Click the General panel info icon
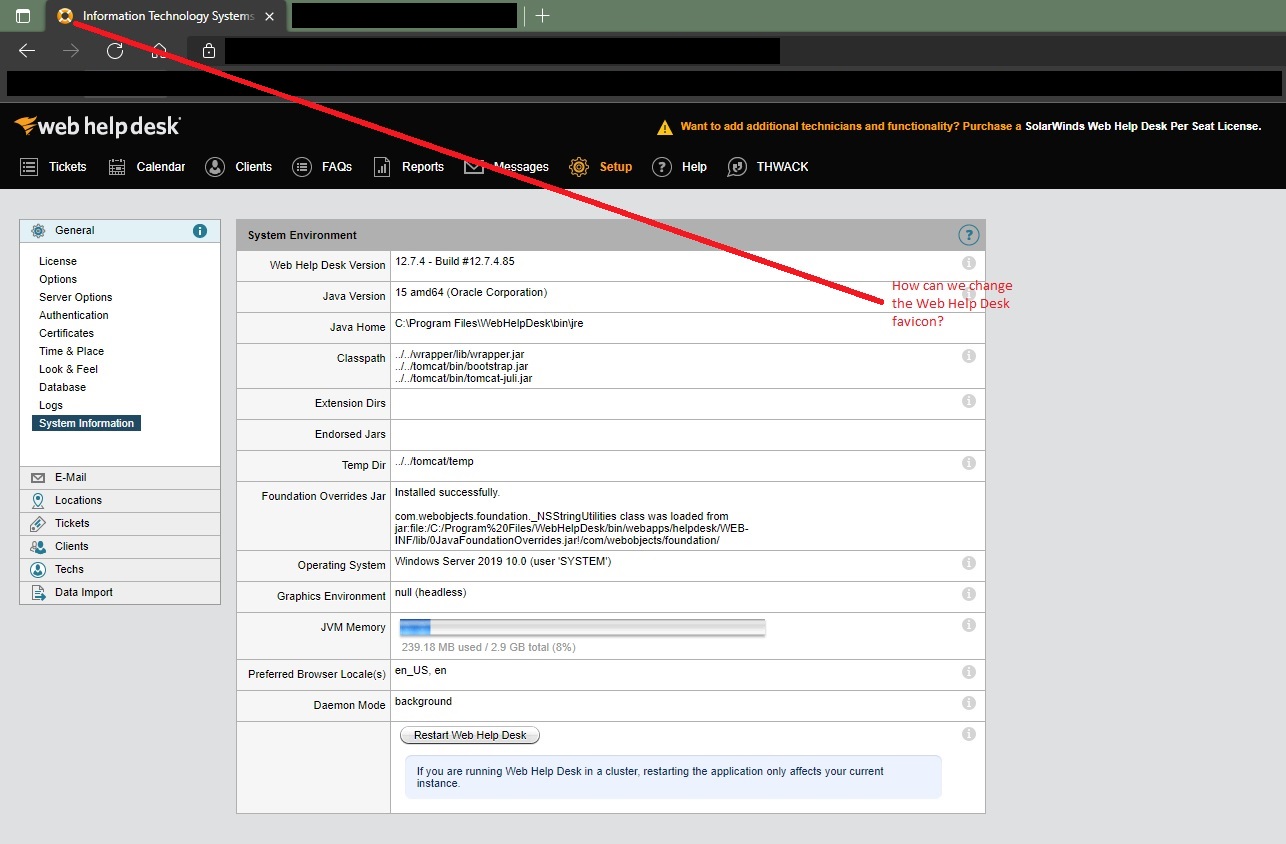This screenshot has height=844, width=1286. [x=200, y=231]
